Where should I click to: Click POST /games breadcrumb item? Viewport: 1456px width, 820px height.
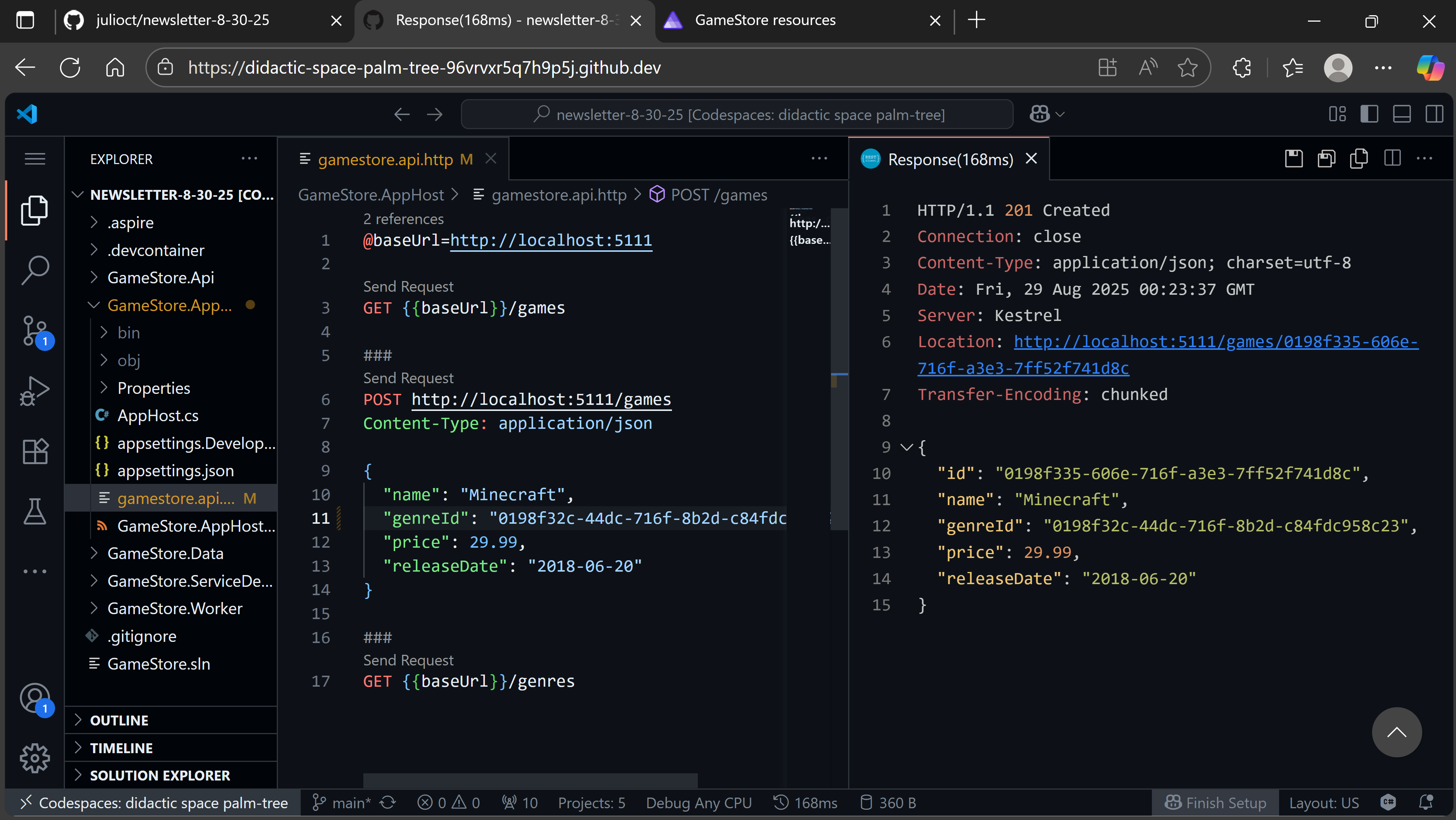(709, 194)
